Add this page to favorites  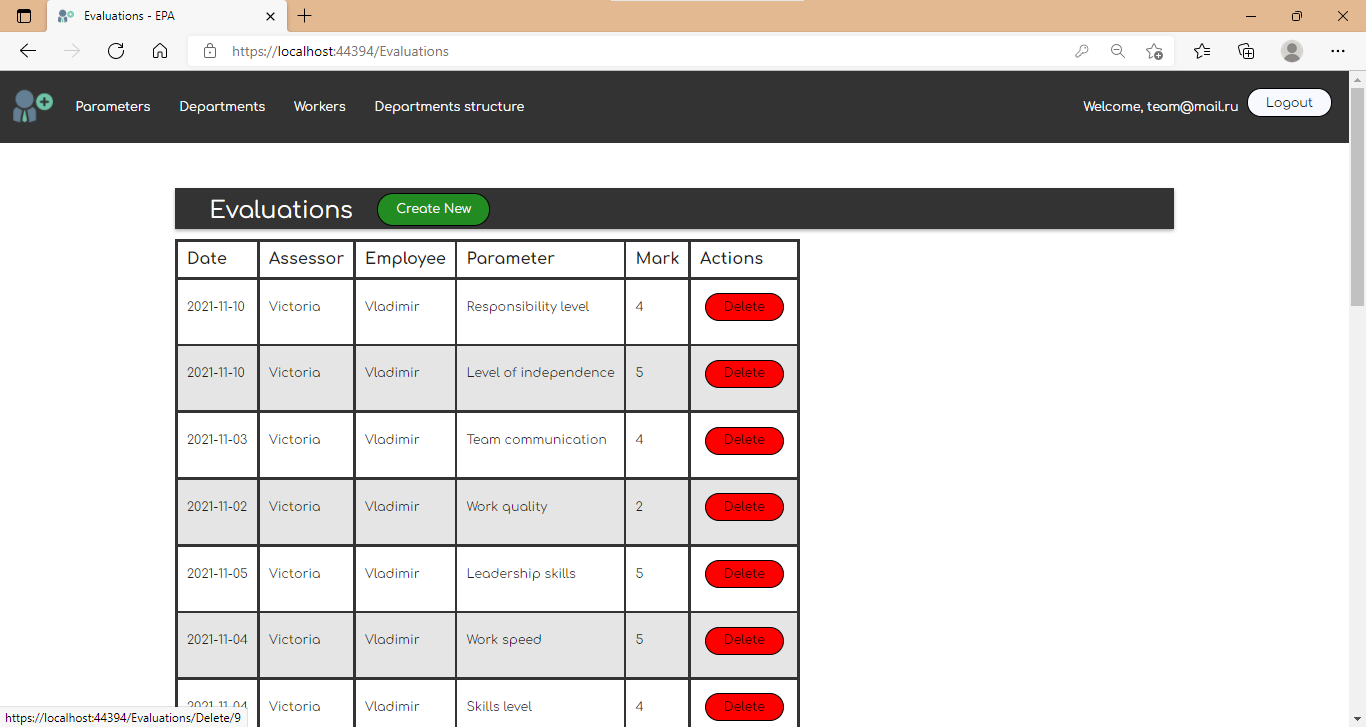click(x=1154, y=51)
